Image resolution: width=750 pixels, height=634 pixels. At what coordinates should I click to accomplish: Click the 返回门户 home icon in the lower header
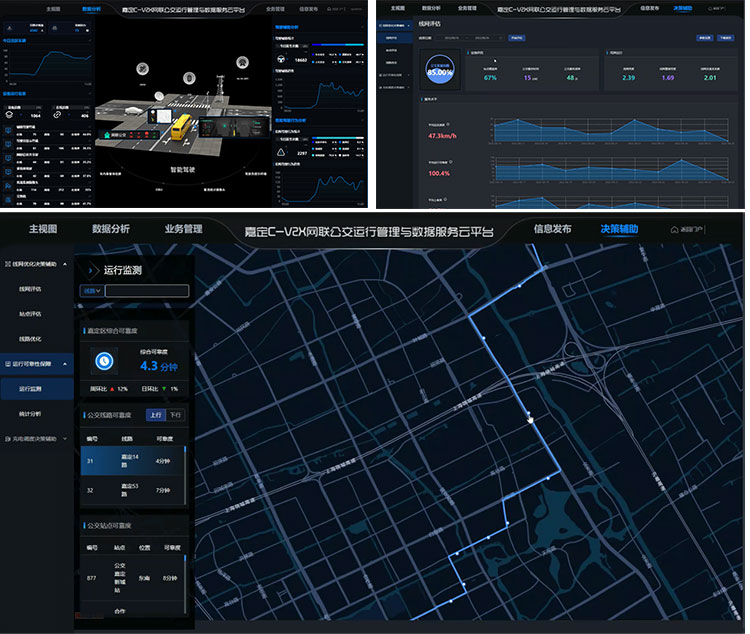(x=675, y=229)
